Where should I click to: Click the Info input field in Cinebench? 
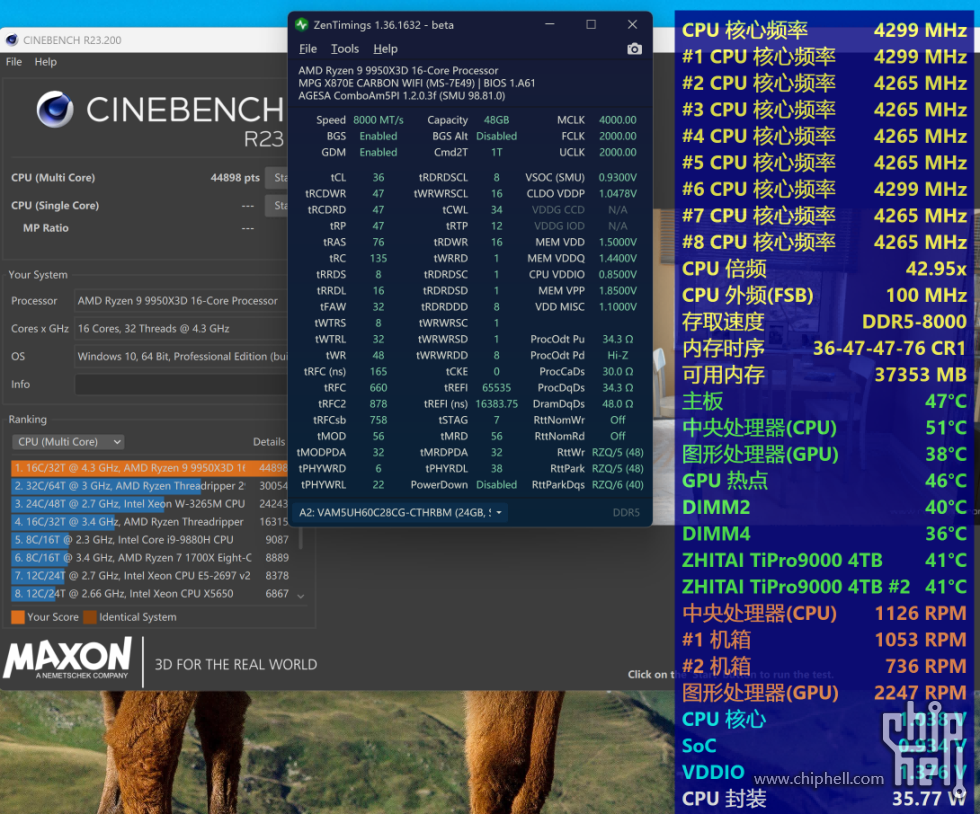click(x=181, y=384)
